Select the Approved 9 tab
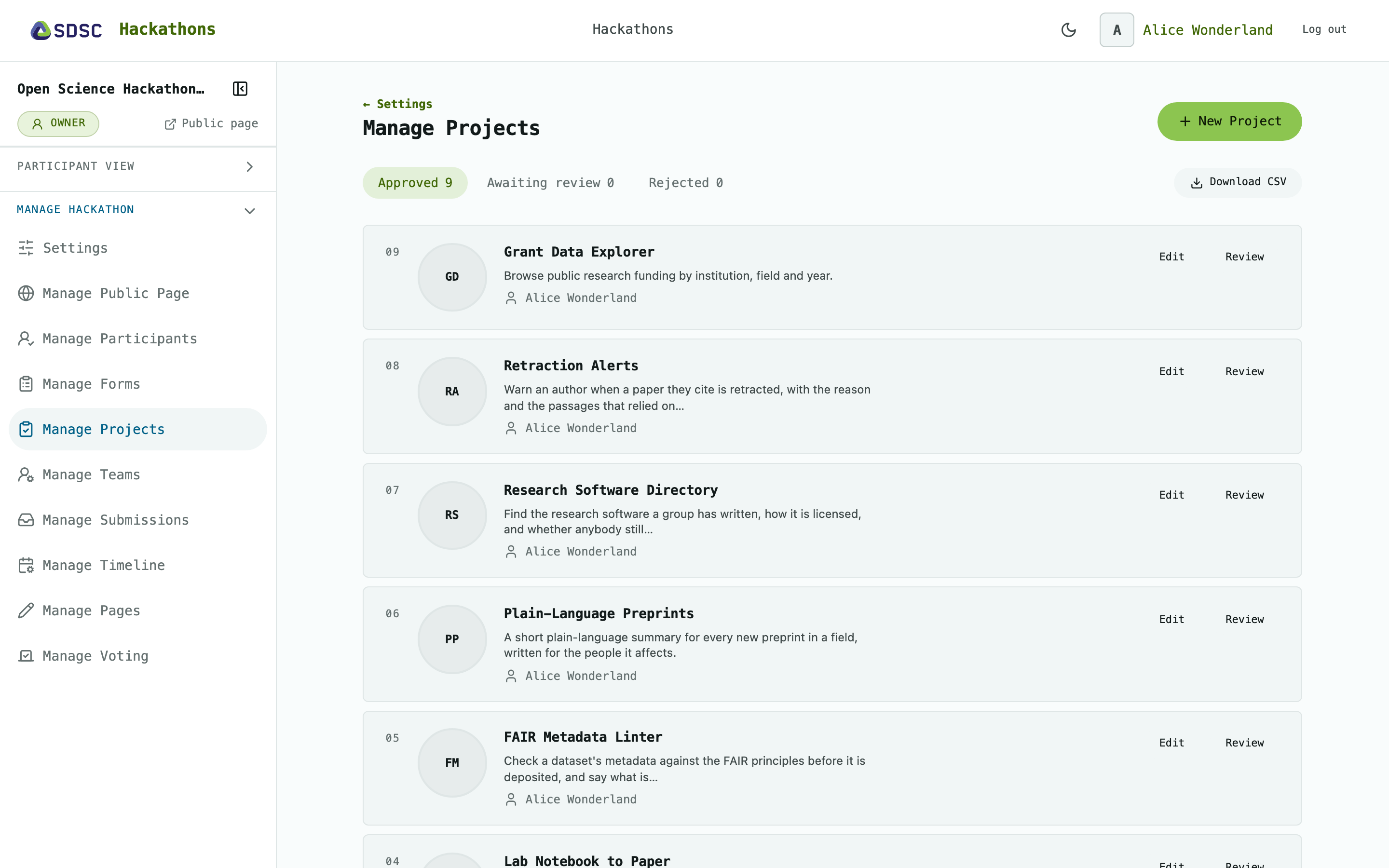 click(x=415, y=183)
